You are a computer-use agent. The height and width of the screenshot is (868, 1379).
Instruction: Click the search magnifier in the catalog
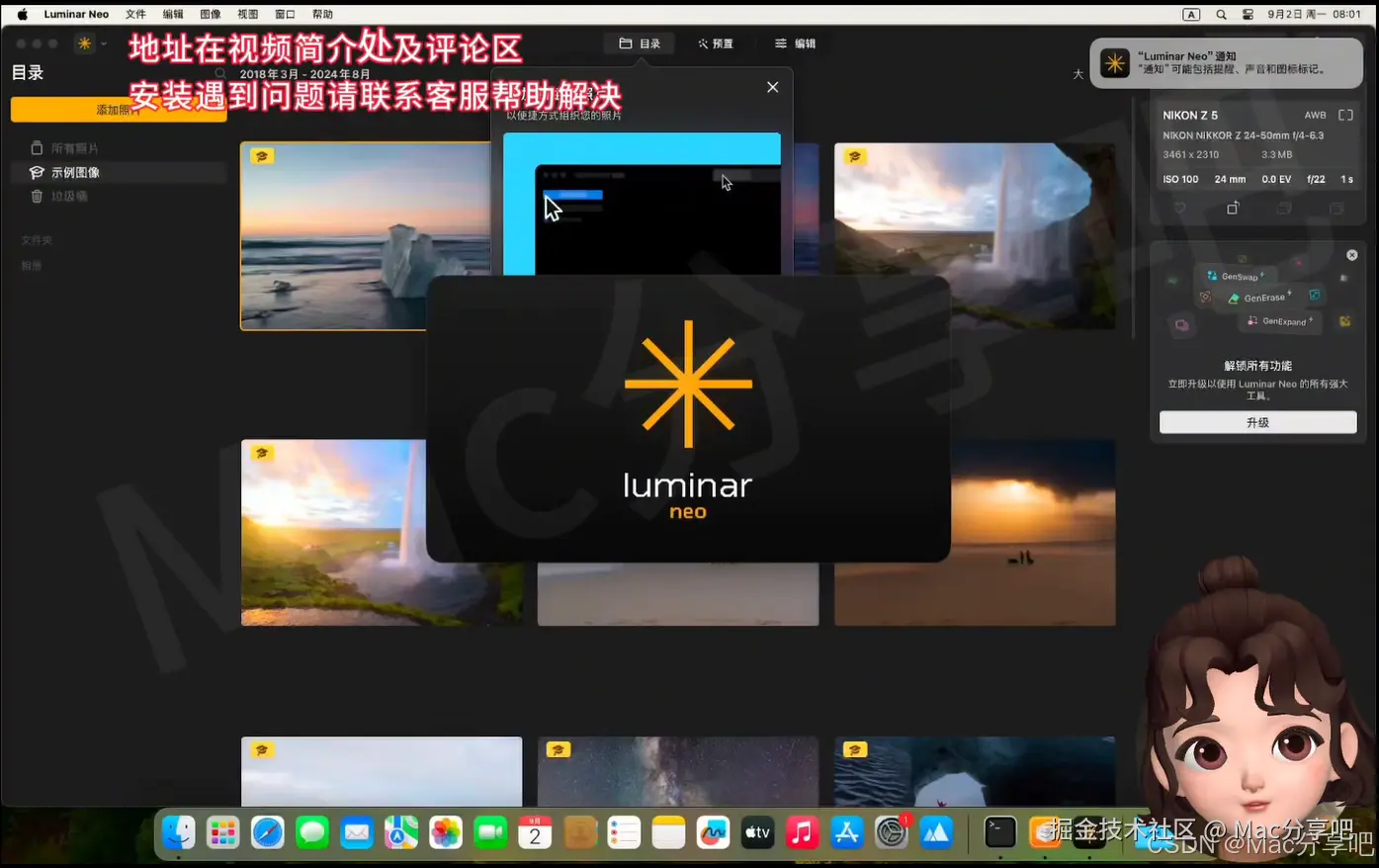220,73
